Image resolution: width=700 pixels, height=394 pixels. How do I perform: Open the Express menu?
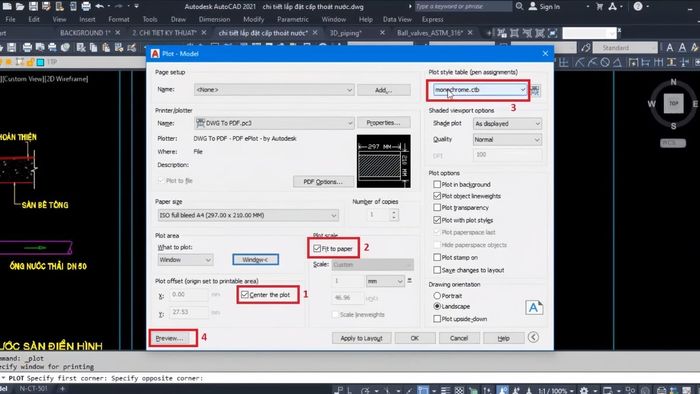coord(433,20)
